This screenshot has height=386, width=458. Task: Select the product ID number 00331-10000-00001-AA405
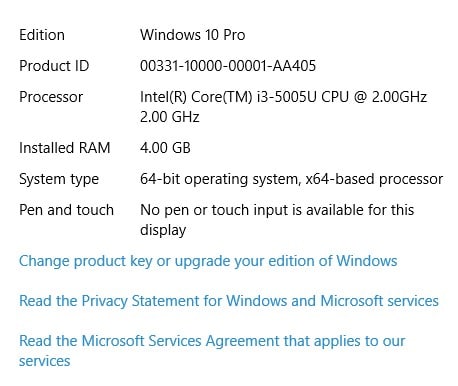228,66
